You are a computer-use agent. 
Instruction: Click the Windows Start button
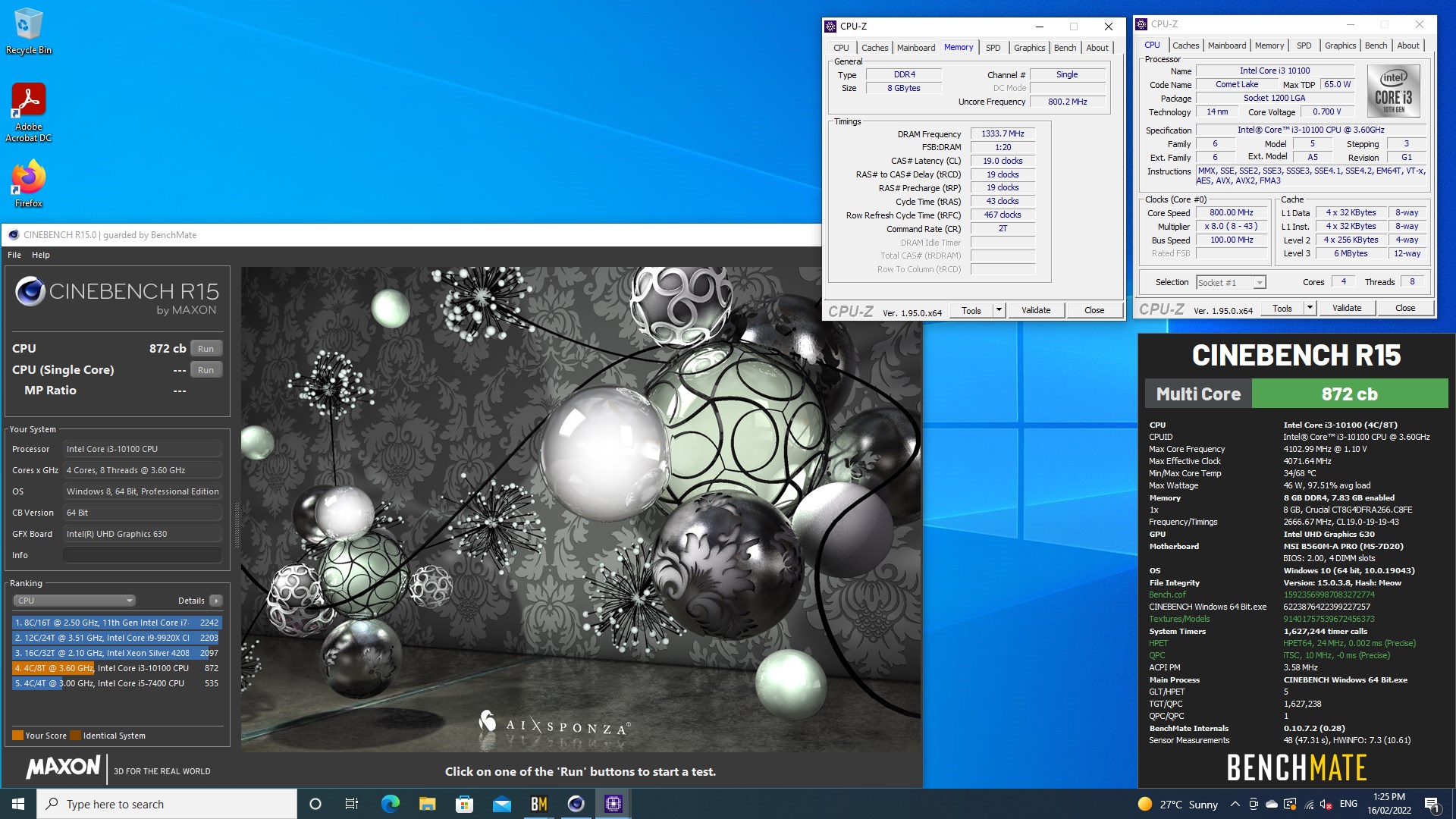(18, 804)
